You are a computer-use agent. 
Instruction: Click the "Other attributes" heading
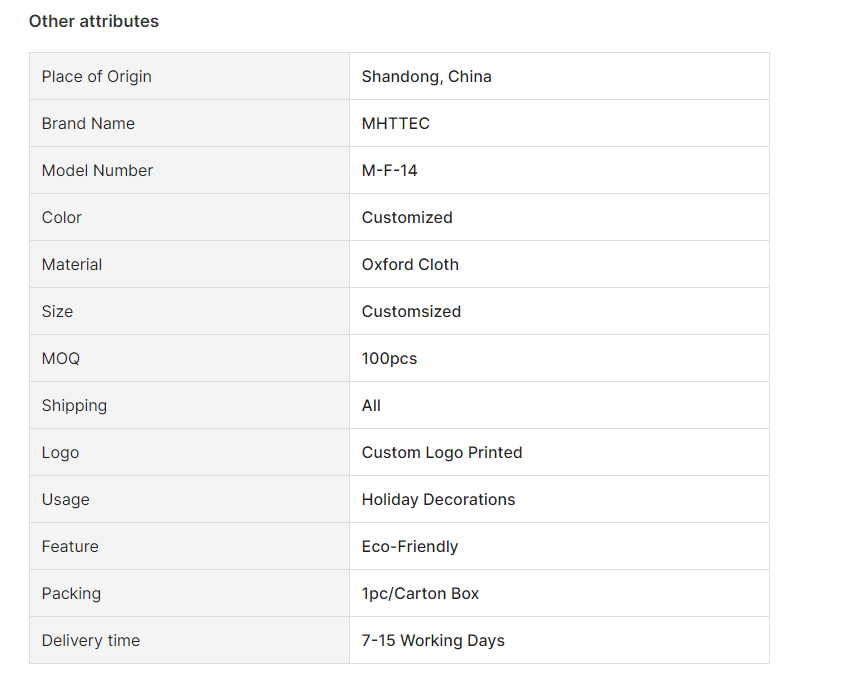pos(93,21)
